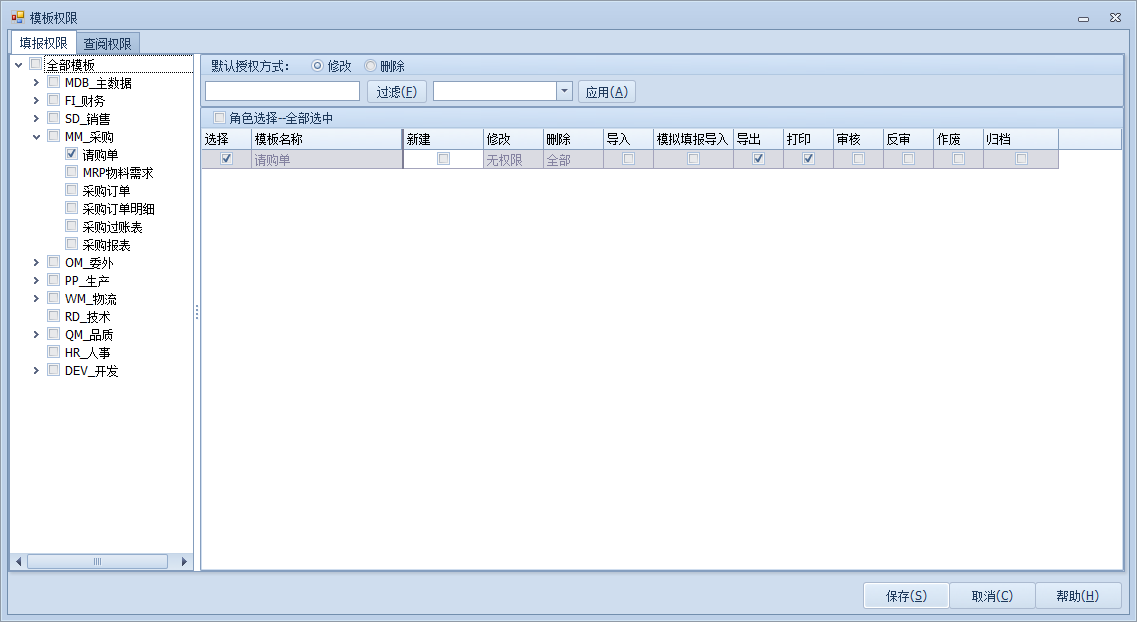
Task: Expand the PP_生产 tree node
Action: point(37,281)
